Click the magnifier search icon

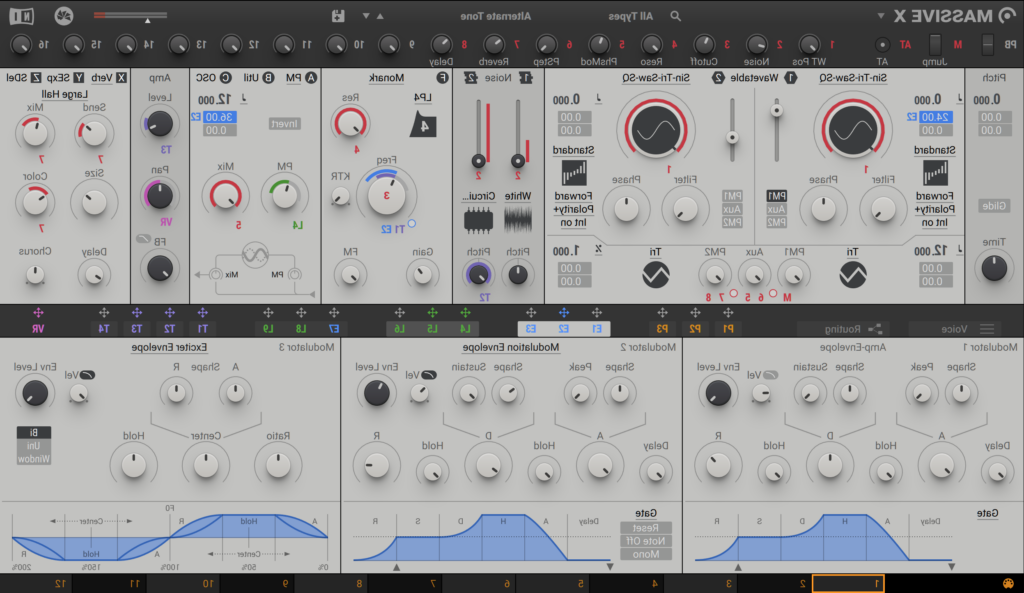click(675, 16)
